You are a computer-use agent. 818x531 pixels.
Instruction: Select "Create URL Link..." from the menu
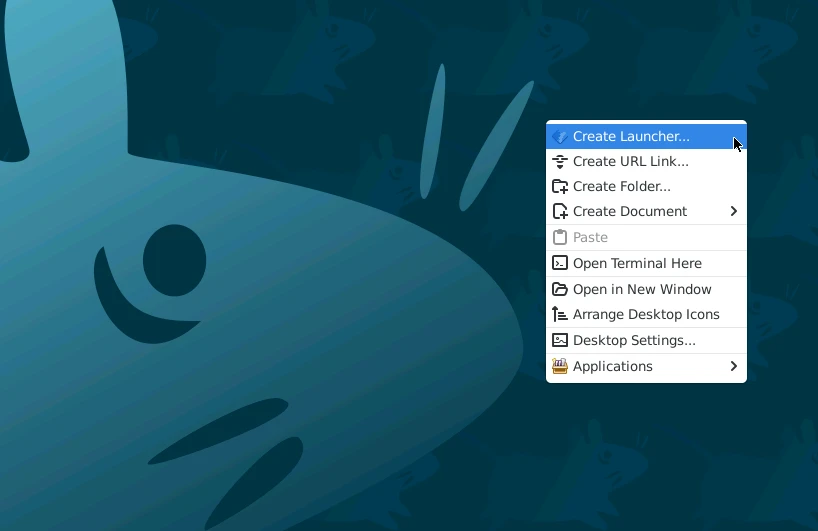630,161
